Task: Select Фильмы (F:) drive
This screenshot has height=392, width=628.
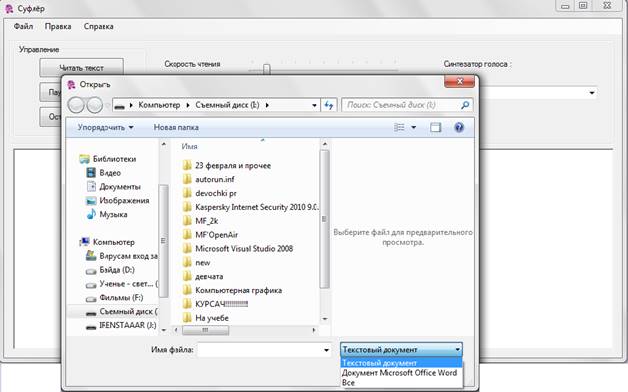Action: point(115,298)
